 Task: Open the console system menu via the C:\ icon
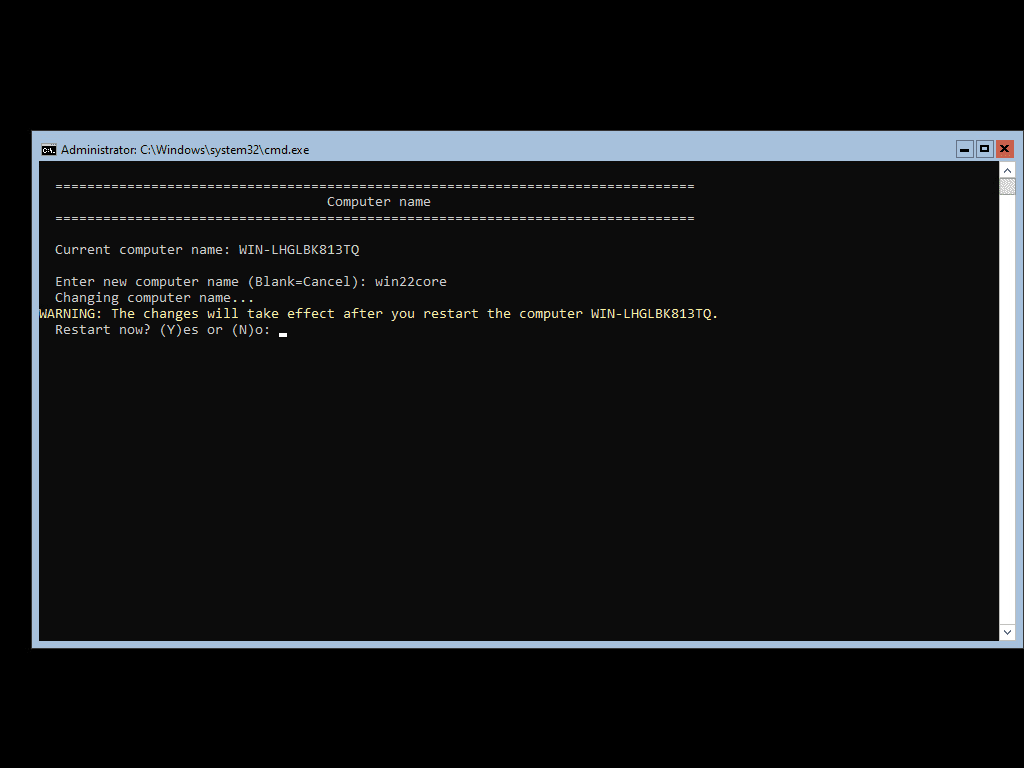[x=49, y=149]
